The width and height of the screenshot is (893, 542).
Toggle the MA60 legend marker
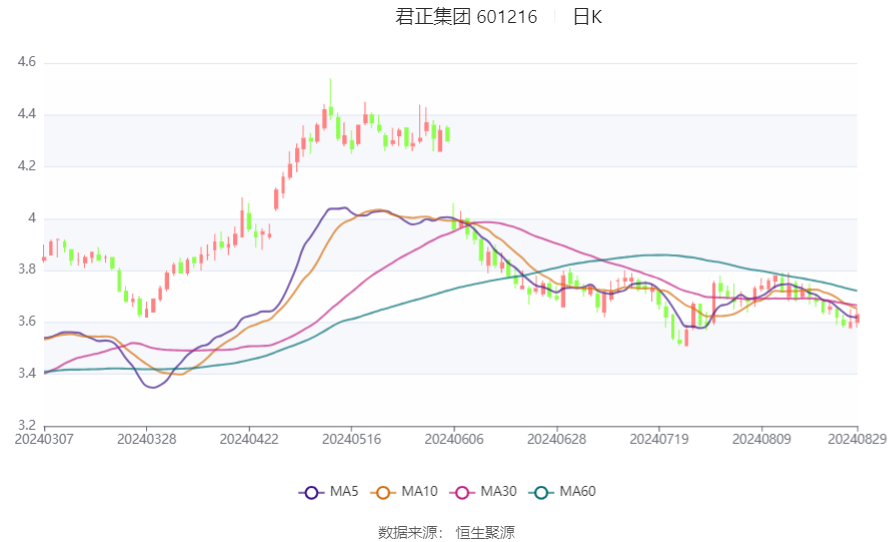(x=541, y=492)
